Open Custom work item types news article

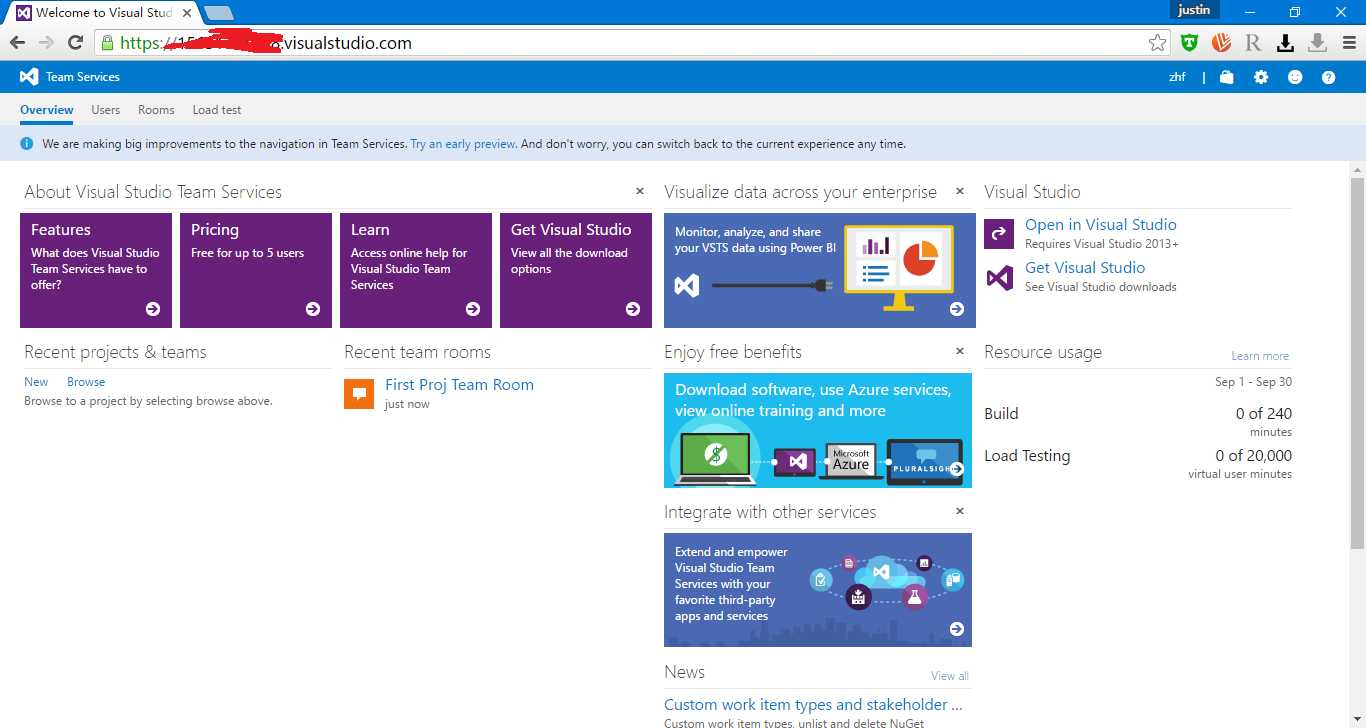813,705
